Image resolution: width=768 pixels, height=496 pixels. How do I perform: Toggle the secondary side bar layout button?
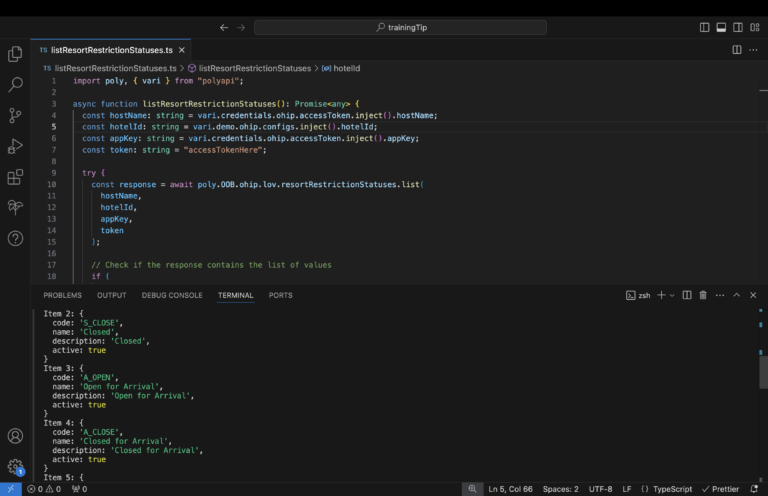(738, 27)
